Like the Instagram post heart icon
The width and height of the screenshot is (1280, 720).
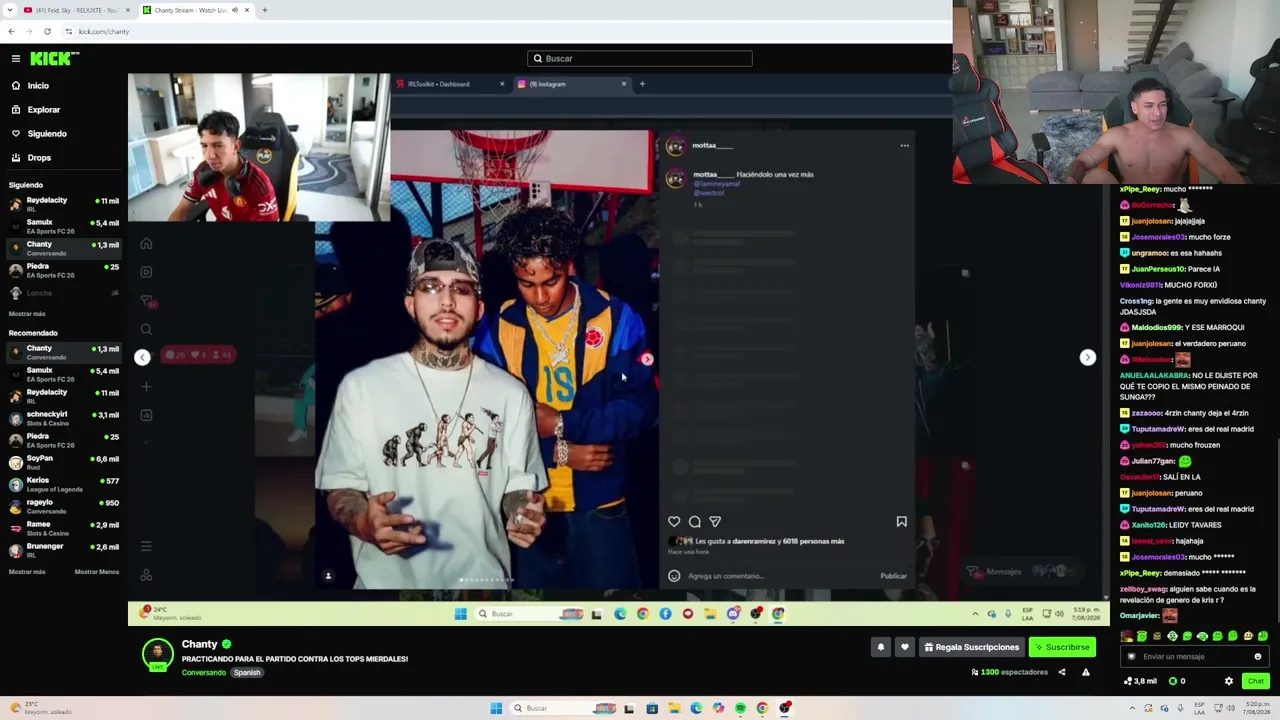pos(674,522)
